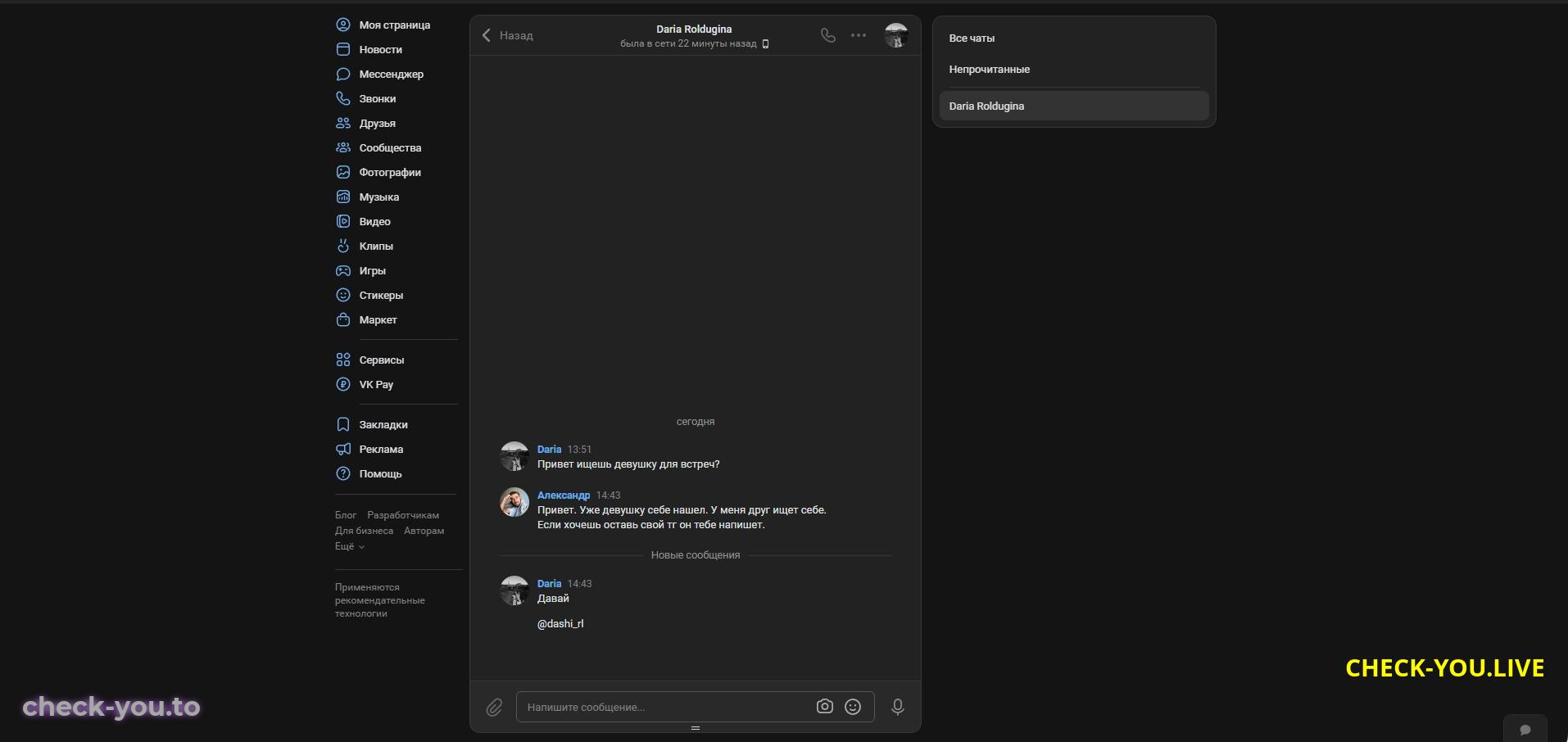This screenshot has width=1568, height=742.
Task: Open the emoji picker smiley icon
Action: [x=853, y=707]
